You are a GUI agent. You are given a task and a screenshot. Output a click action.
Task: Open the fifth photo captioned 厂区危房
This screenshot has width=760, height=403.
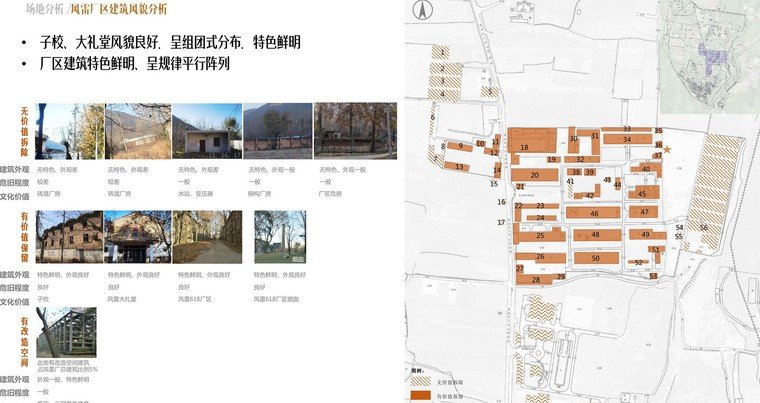pos(355,131)
